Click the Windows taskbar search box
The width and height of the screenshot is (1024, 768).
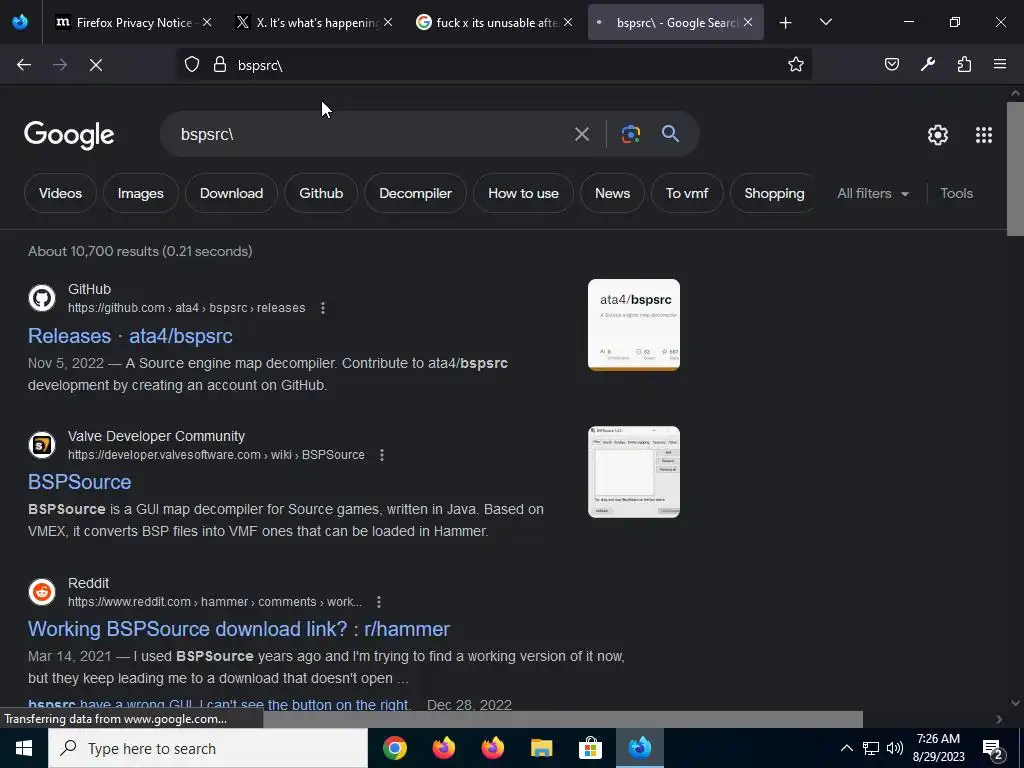[208, 748]
